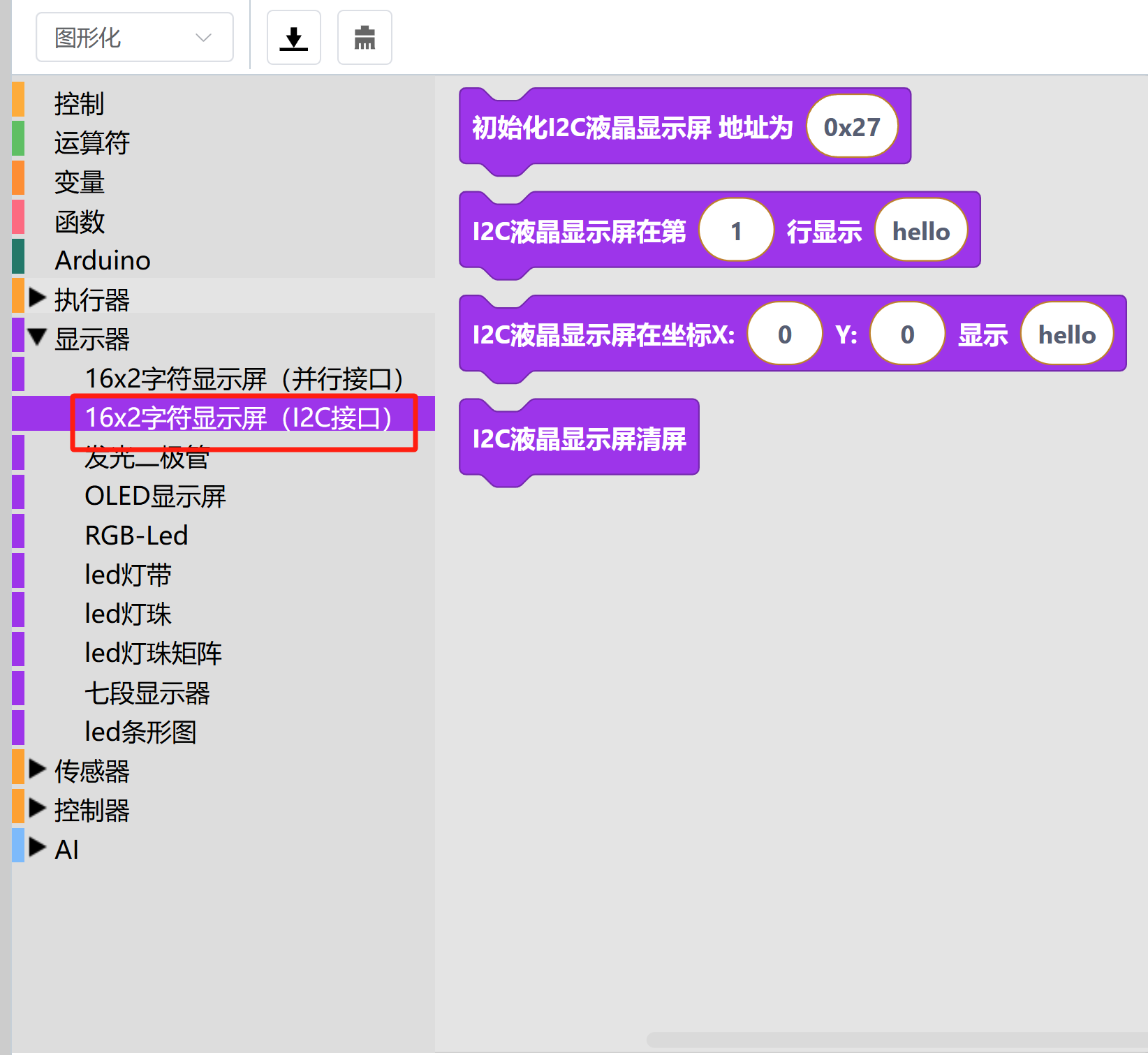Screen dimensions: 1148x1055
Task: Pick the I2C液晶显示屏清屏 block
Action: point(579,439)
